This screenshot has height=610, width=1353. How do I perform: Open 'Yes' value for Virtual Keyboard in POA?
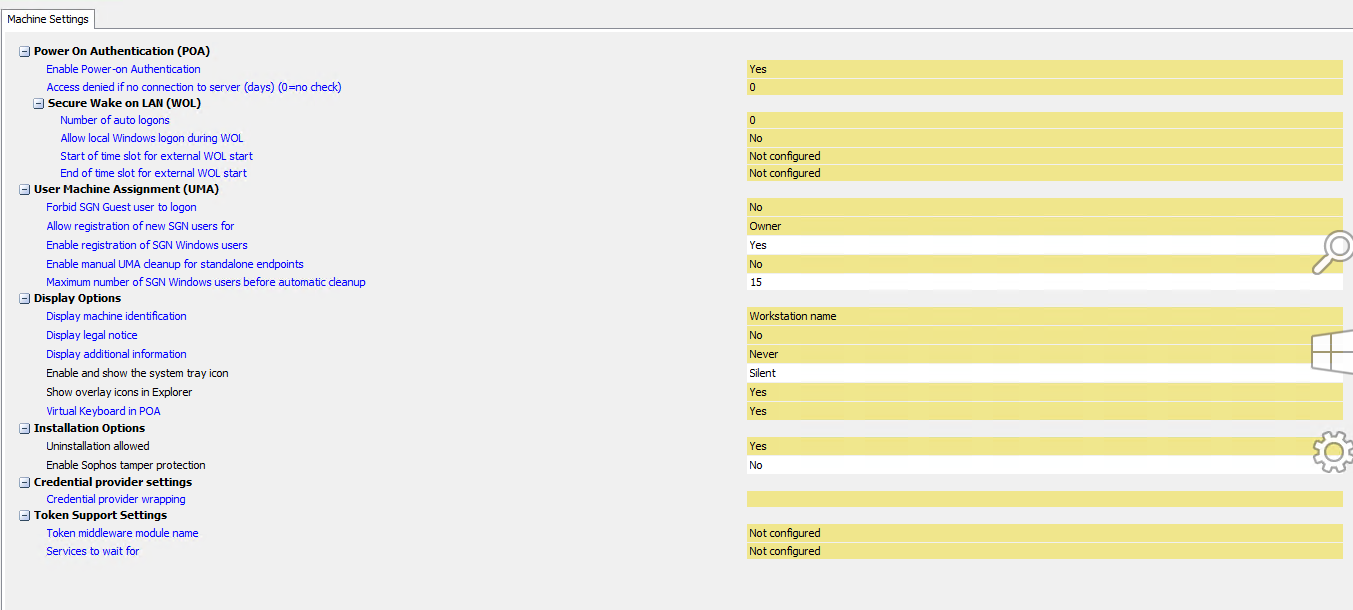(x=1045, y=411)
